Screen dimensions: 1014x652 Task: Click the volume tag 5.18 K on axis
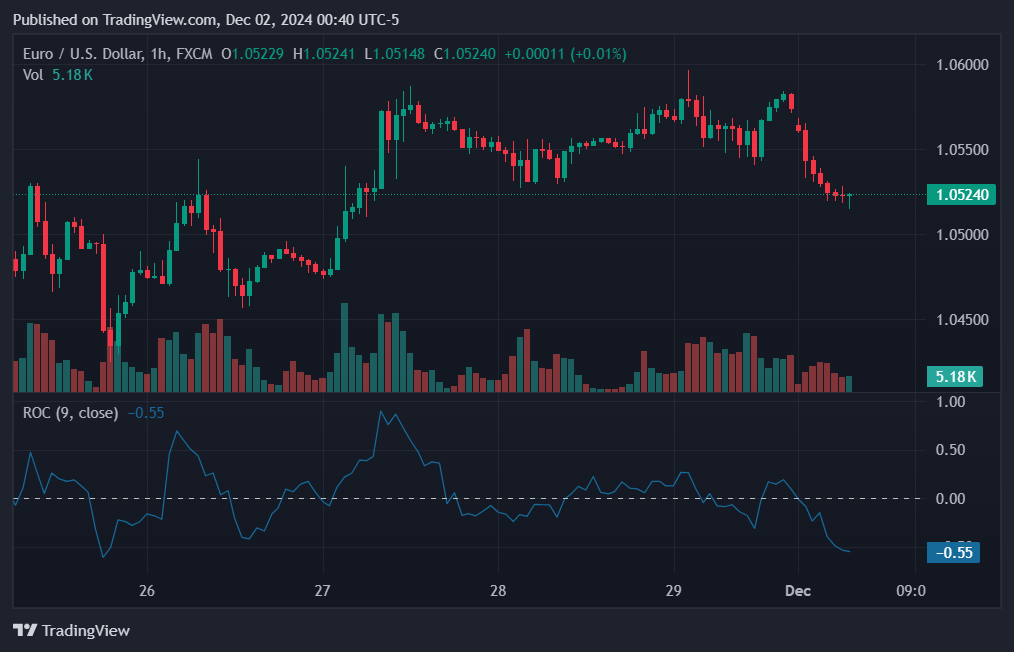click(955, 376)
